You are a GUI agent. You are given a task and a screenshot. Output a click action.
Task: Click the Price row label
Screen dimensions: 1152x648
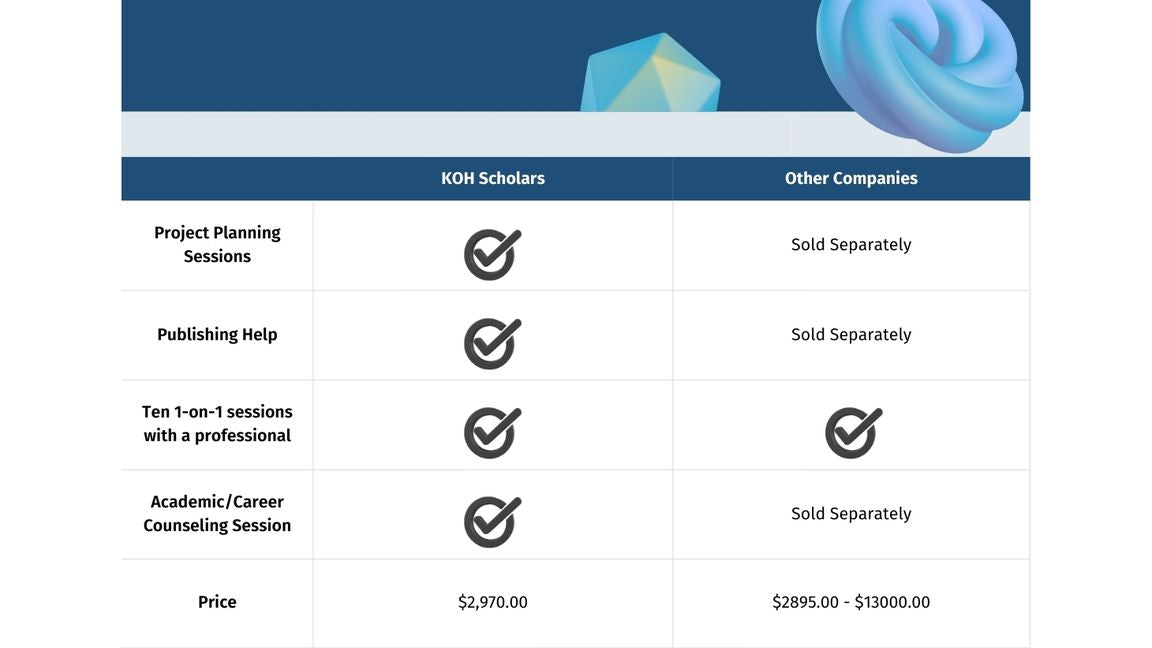tap(217, 602)
